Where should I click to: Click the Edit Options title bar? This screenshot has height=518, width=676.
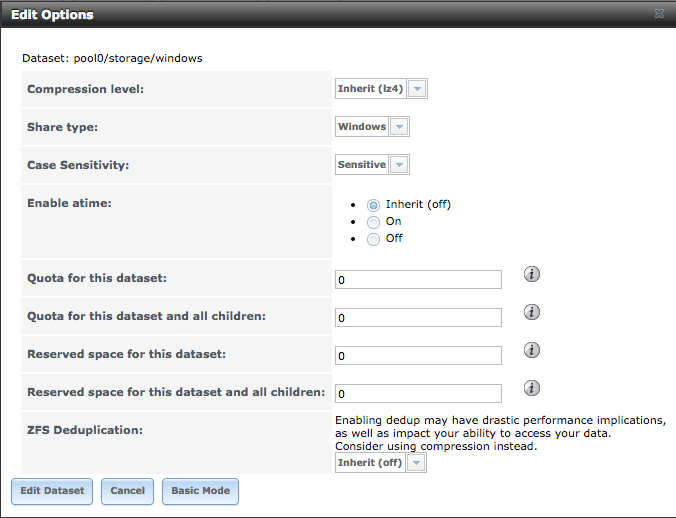(x=300, y=15)
